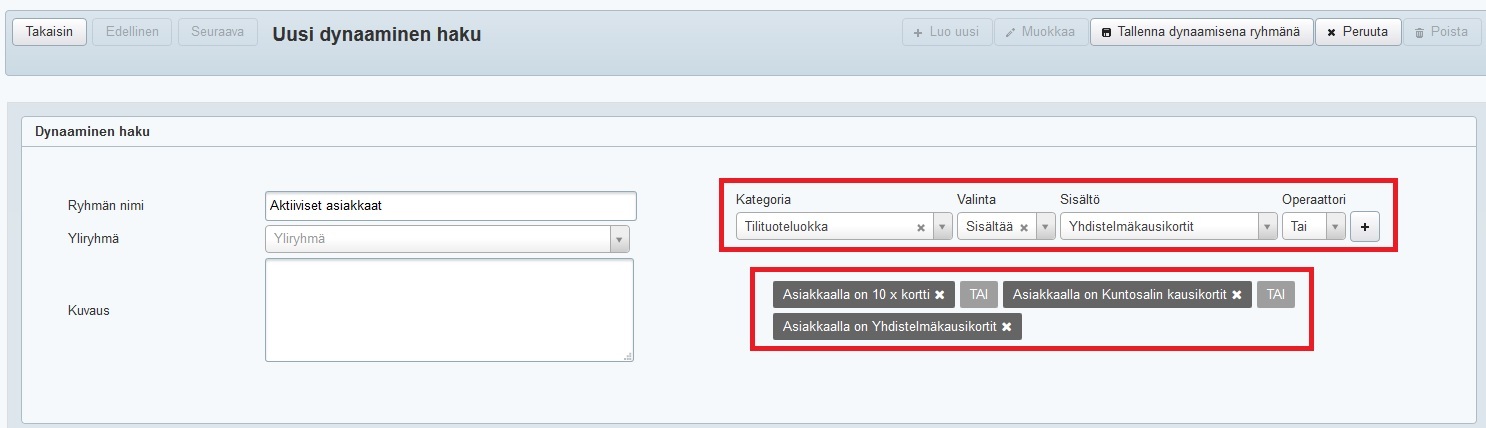
Task: Click the Dynaaminen haku panel header
Action: click(92, 131)
